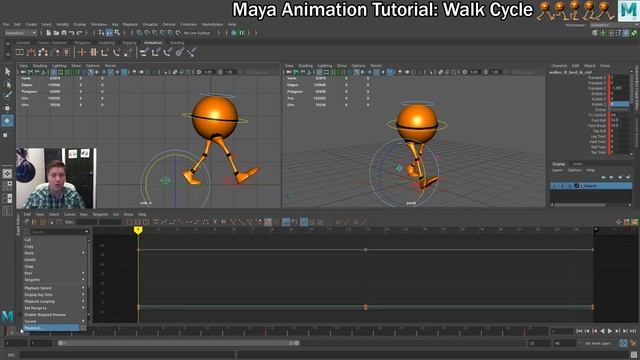Select the arrow Select tool in toolbox
The height and width of the screenshot is (360, 640).
point(7,72)
